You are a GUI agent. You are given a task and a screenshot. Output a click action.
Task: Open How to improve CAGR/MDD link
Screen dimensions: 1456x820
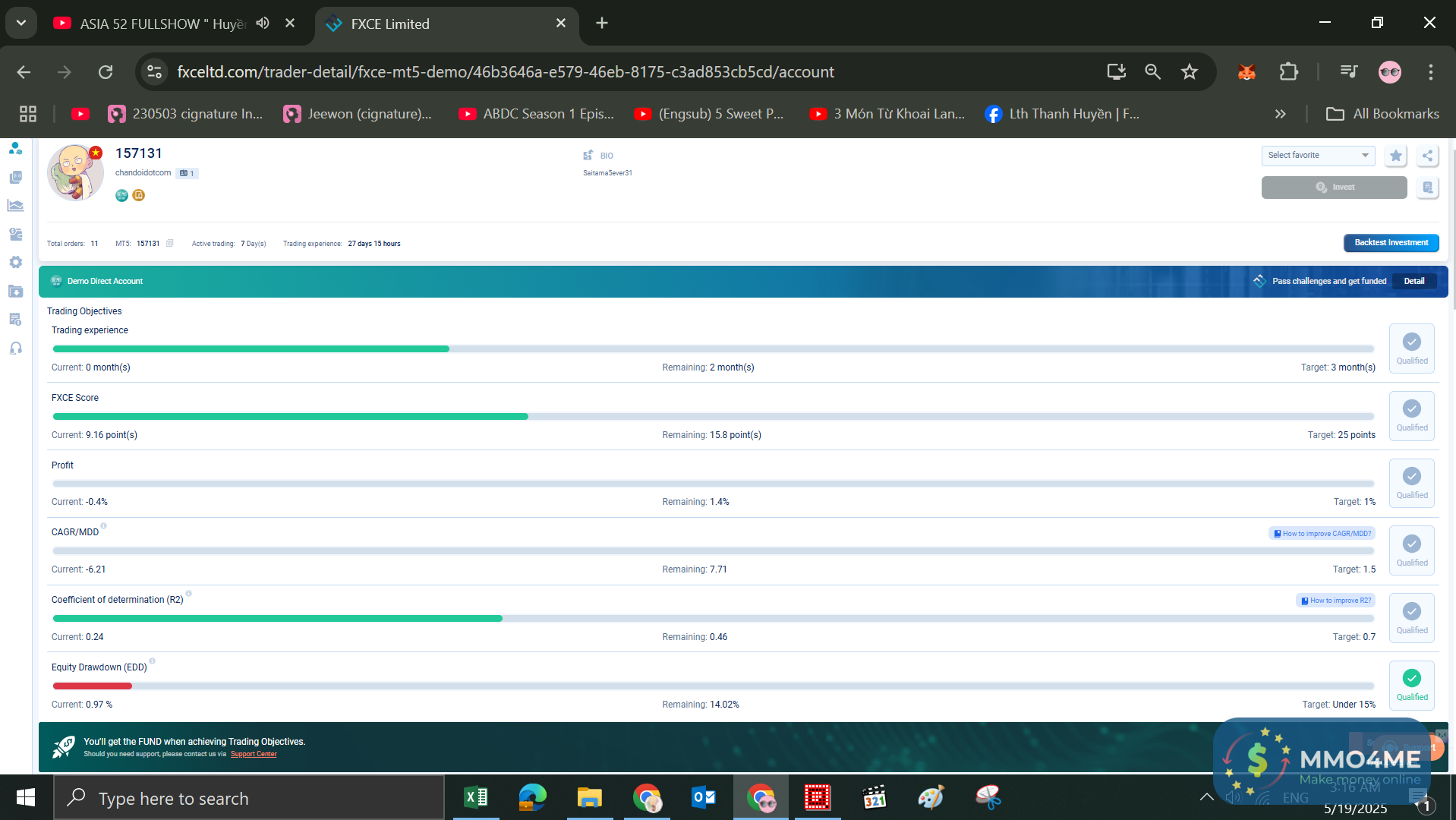1322,534
